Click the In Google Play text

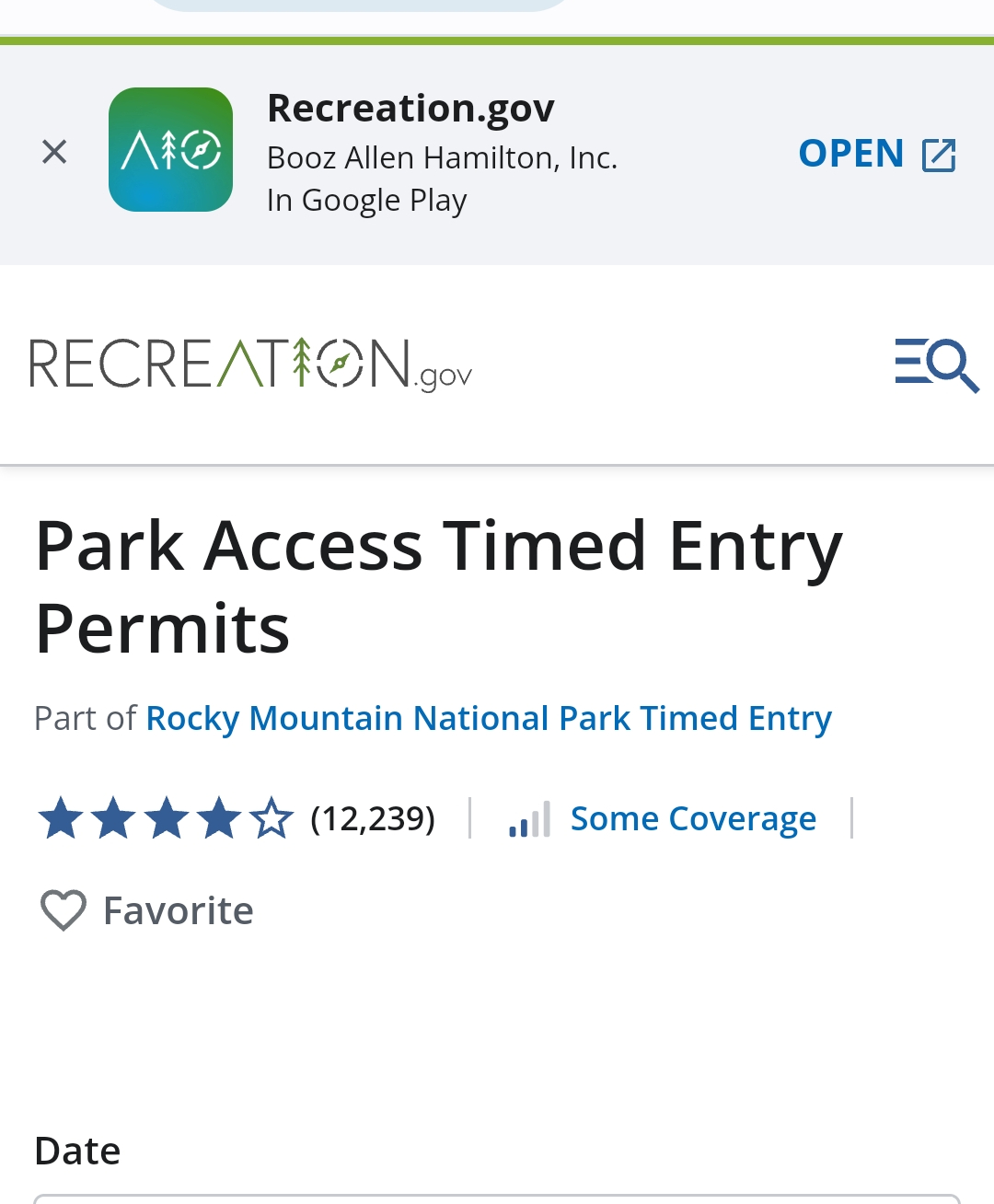pyautogui.click(x=366, y=201)
